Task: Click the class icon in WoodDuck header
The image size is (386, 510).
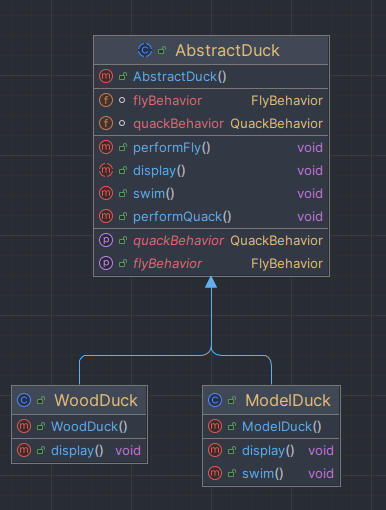Action: pyautogui.click(x=24, y=400)
